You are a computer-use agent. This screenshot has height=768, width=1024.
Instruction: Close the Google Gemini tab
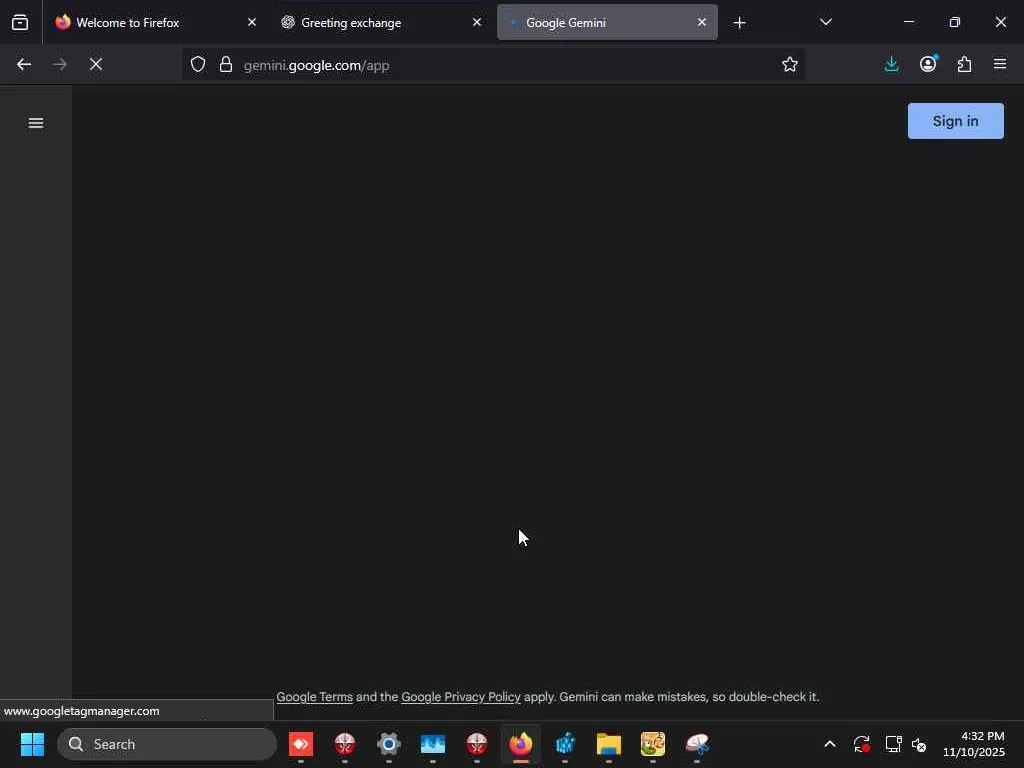pos(701,22)
